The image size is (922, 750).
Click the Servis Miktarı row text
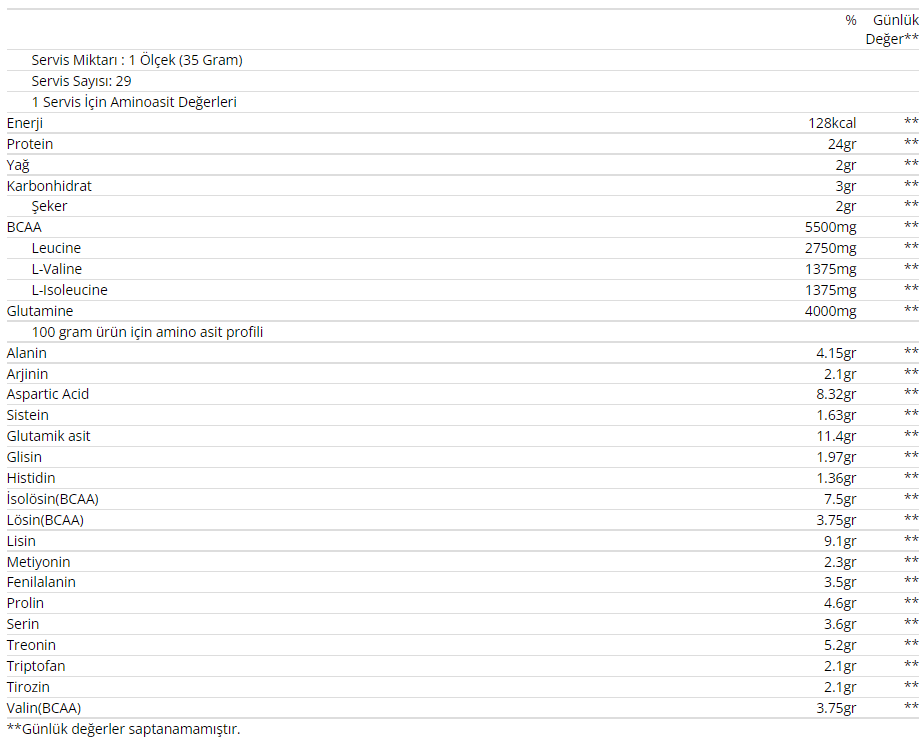pos(137,60)
